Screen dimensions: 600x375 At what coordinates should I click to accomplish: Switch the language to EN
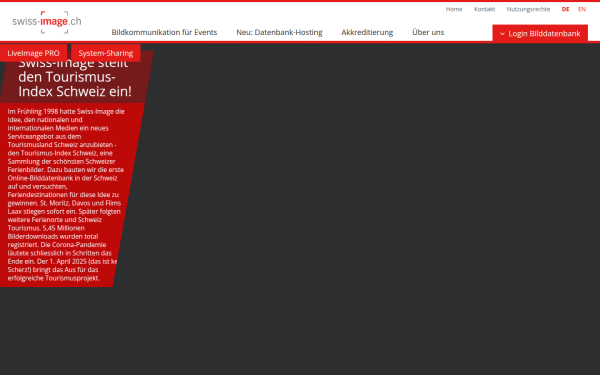(x=582, y=9)
